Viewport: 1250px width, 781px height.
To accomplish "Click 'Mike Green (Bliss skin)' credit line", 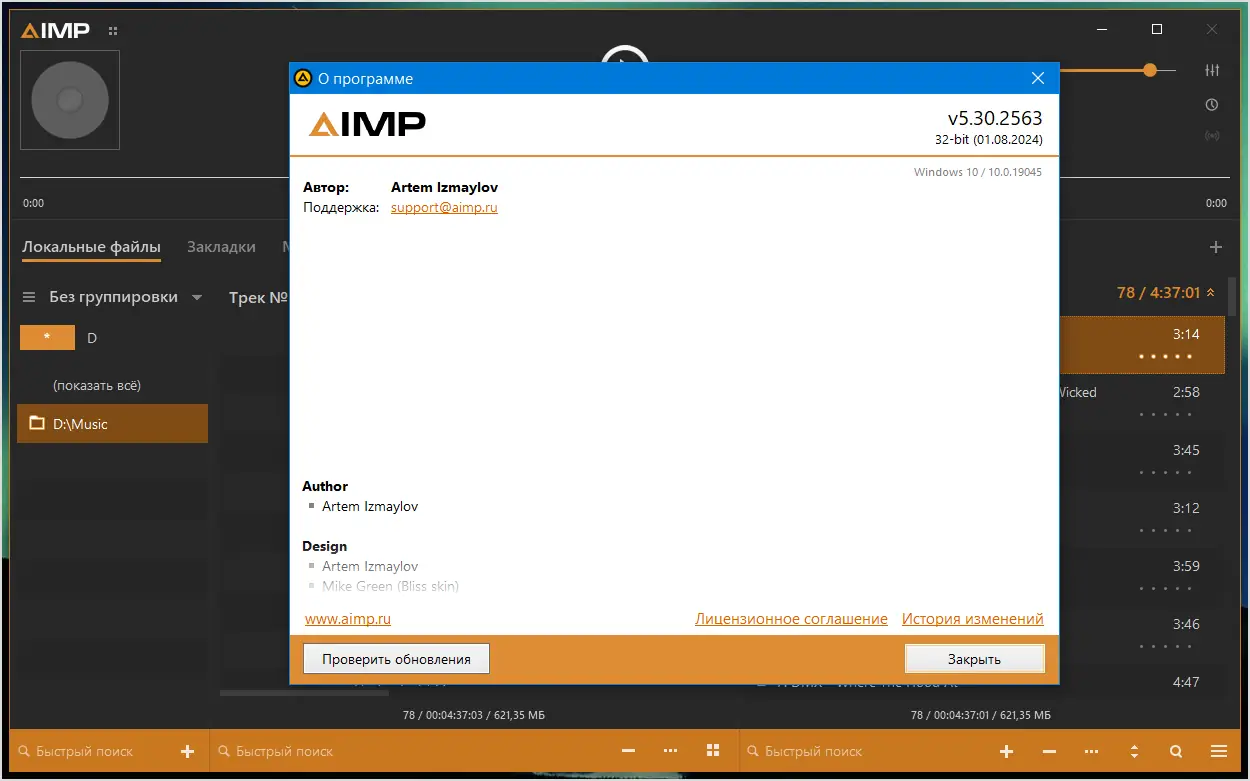I will pos(390,586).
